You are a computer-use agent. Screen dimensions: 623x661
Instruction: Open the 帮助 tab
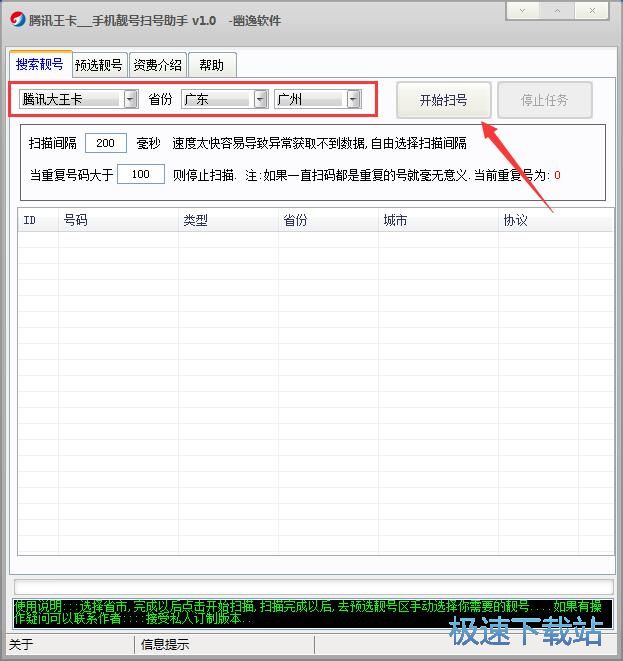(x=211, y=65)
